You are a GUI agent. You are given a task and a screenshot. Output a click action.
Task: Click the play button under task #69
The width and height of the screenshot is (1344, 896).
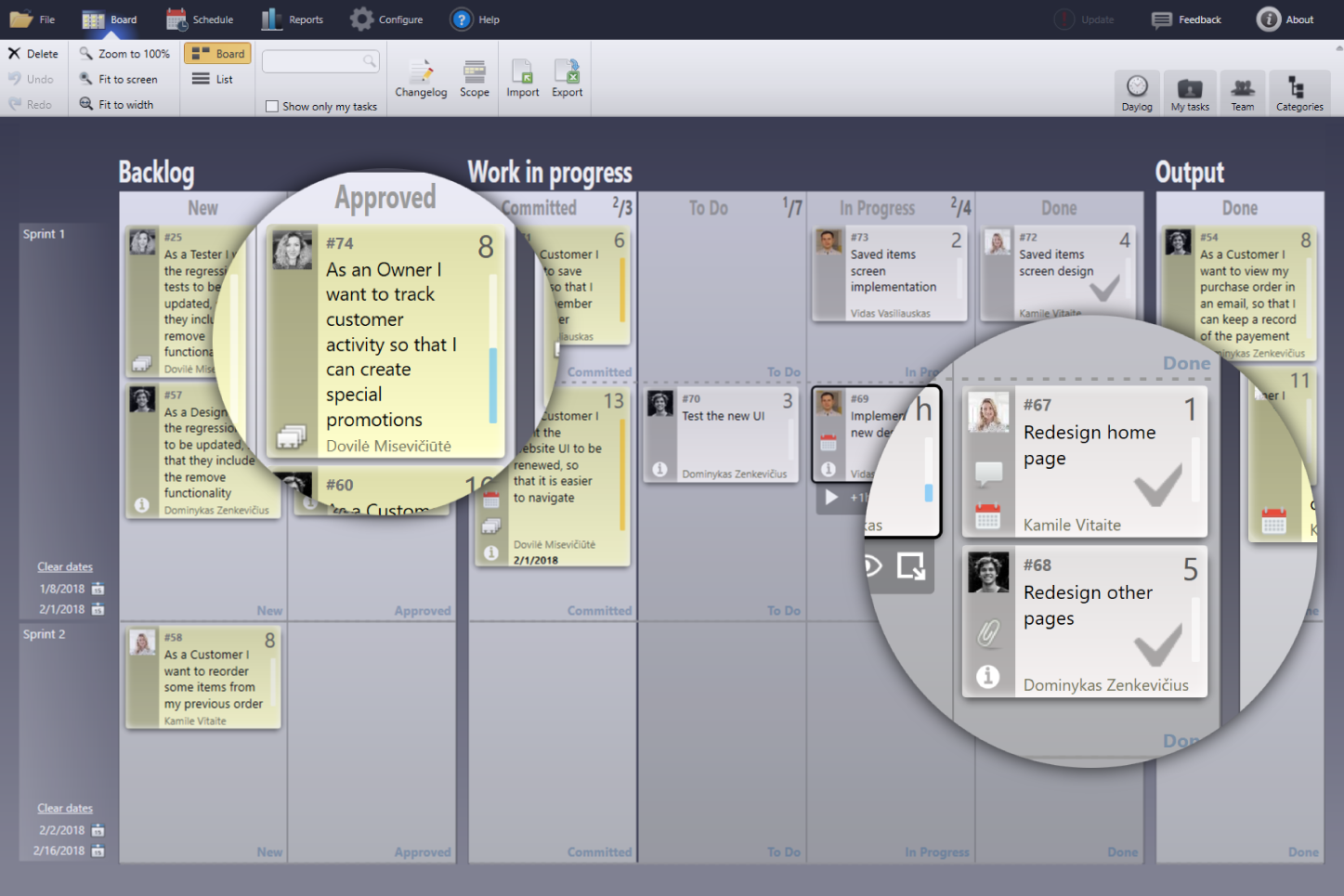831,498
